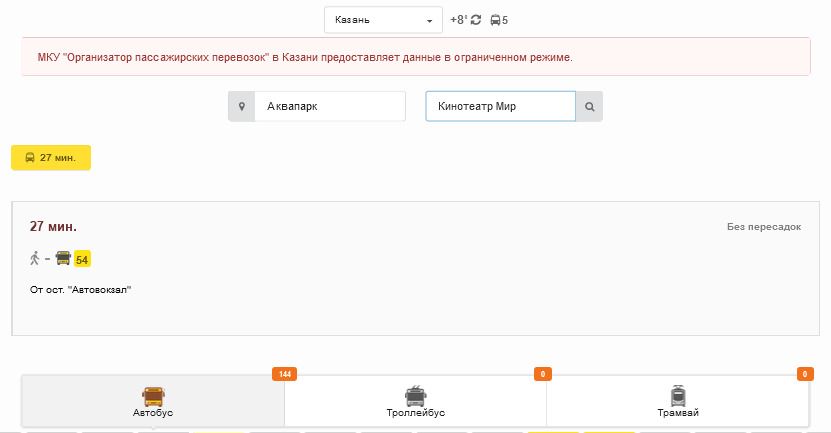831x433 pixels.
Task: Click the bus count icon near 5
Action: [495, 20]
